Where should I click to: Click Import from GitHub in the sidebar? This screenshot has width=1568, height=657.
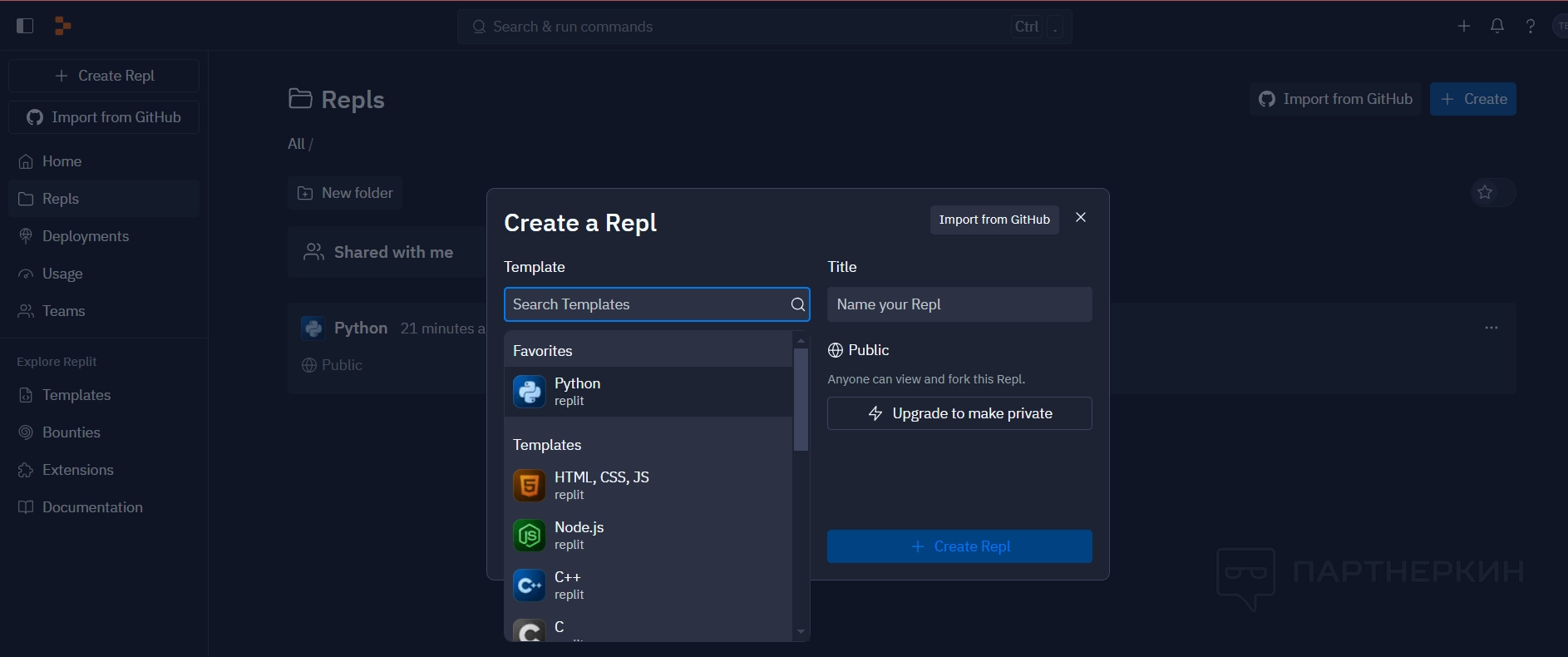104,117
